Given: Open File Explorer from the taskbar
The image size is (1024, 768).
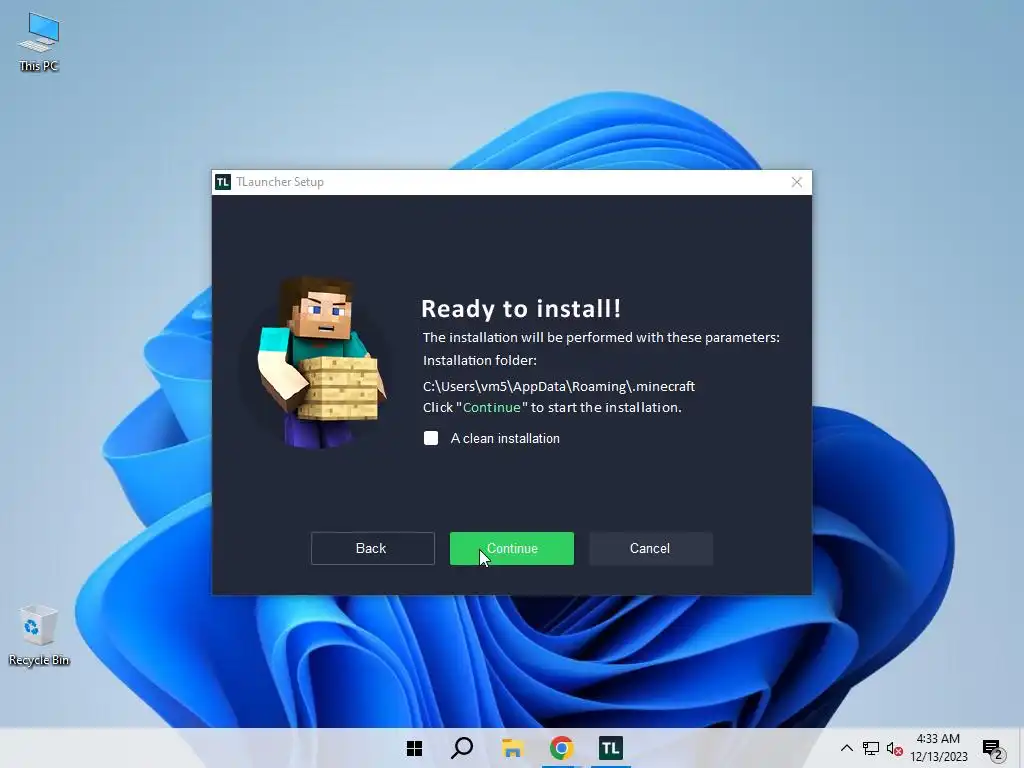Looking at the screenshot, I should 513,748.
